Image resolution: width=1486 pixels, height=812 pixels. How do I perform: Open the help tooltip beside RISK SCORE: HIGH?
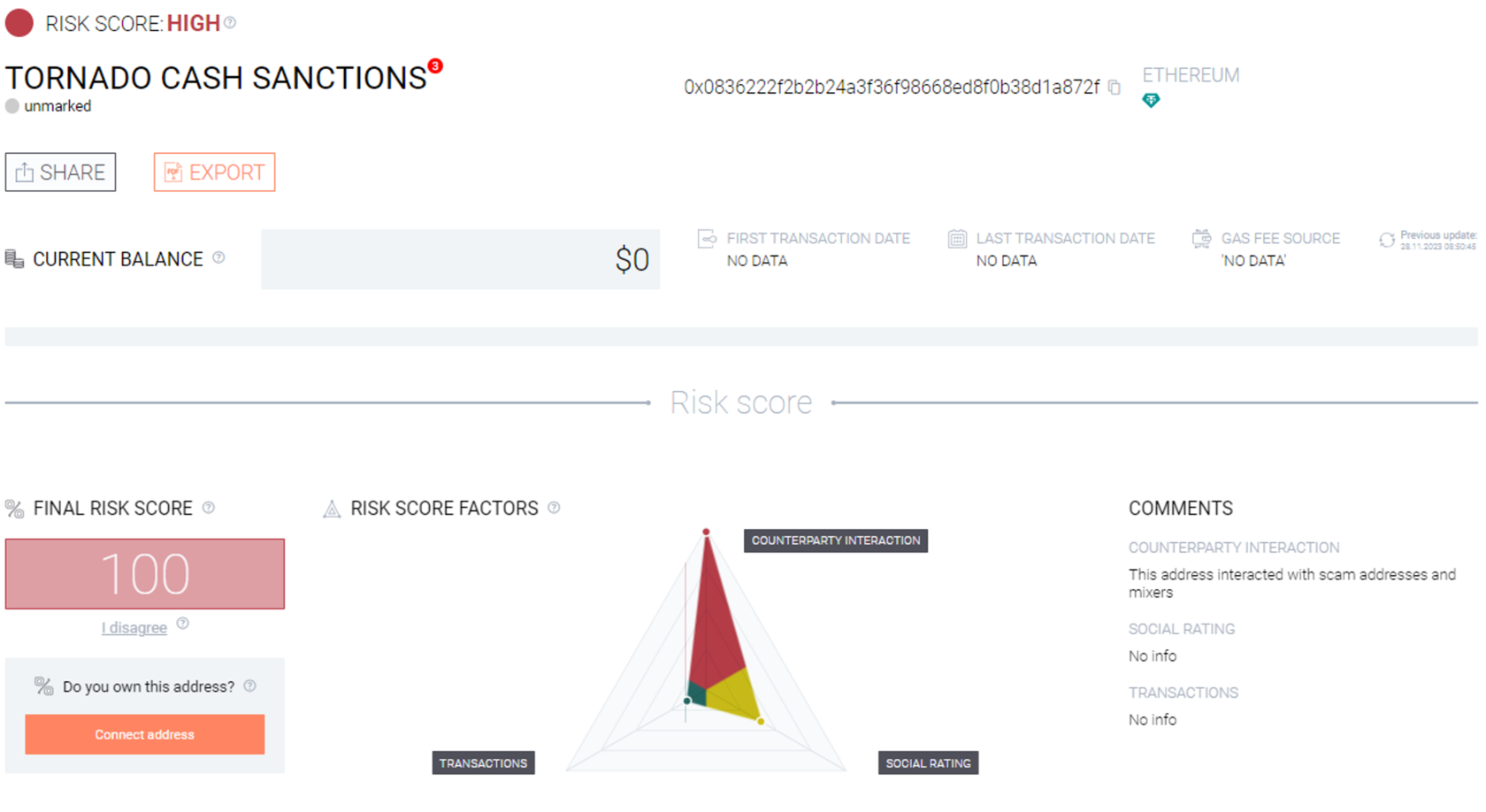[230, 23]
